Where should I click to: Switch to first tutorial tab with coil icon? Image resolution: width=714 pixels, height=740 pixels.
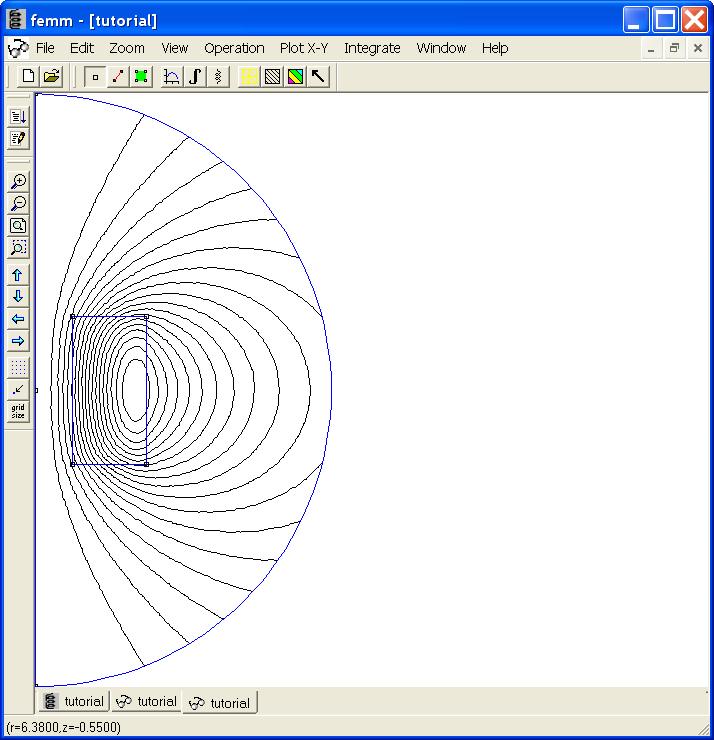tap(74, 701)
